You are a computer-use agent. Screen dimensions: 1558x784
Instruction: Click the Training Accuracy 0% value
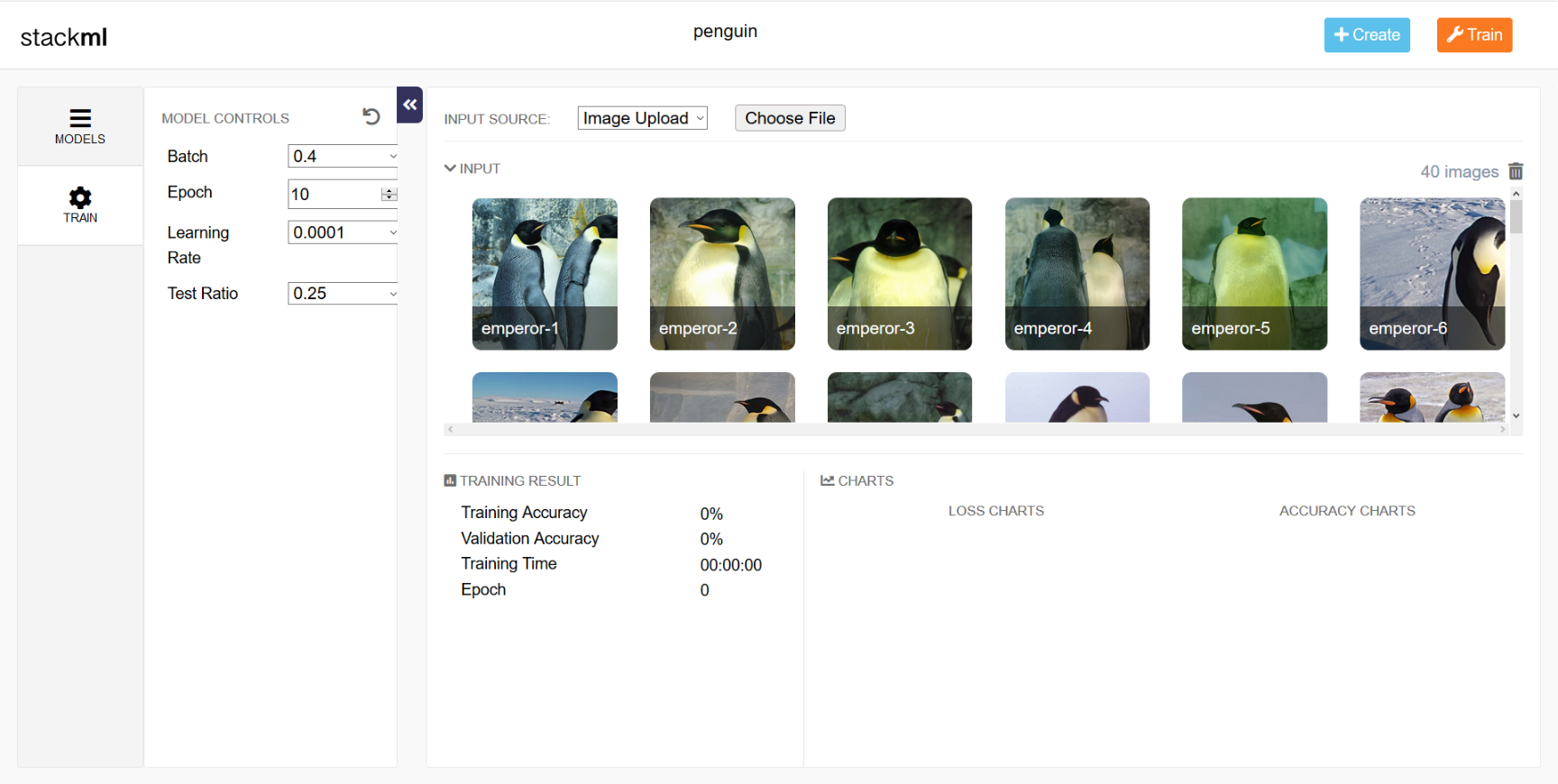click(711, 514)
